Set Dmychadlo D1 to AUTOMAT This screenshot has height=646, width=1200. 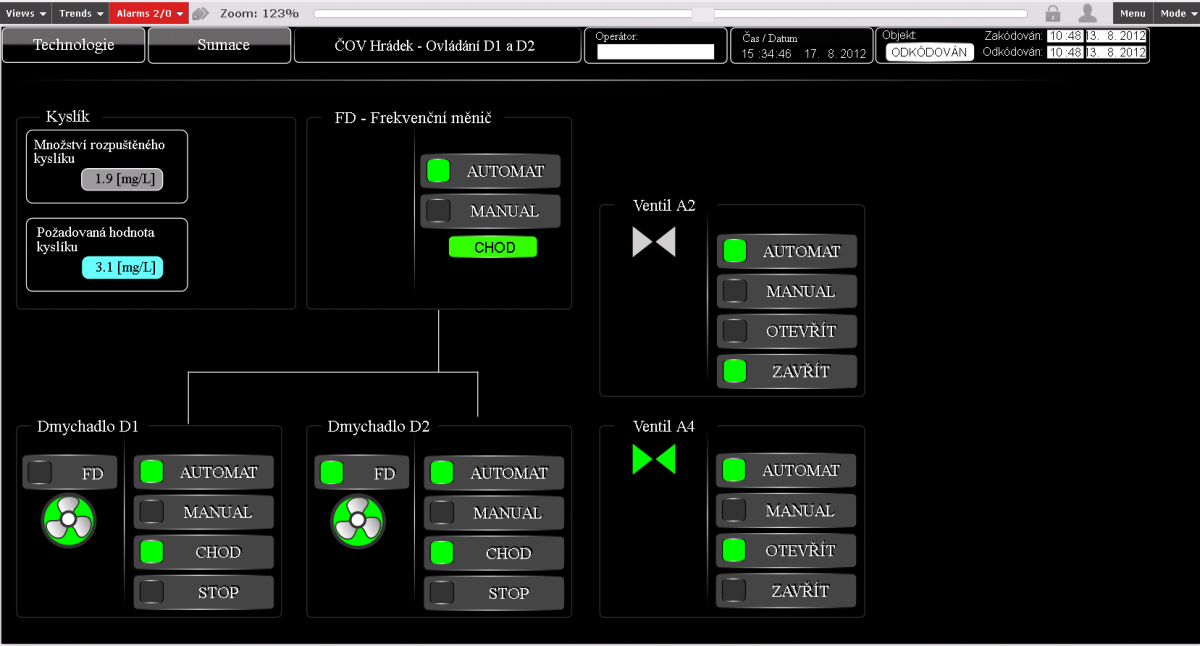(204, 472)
